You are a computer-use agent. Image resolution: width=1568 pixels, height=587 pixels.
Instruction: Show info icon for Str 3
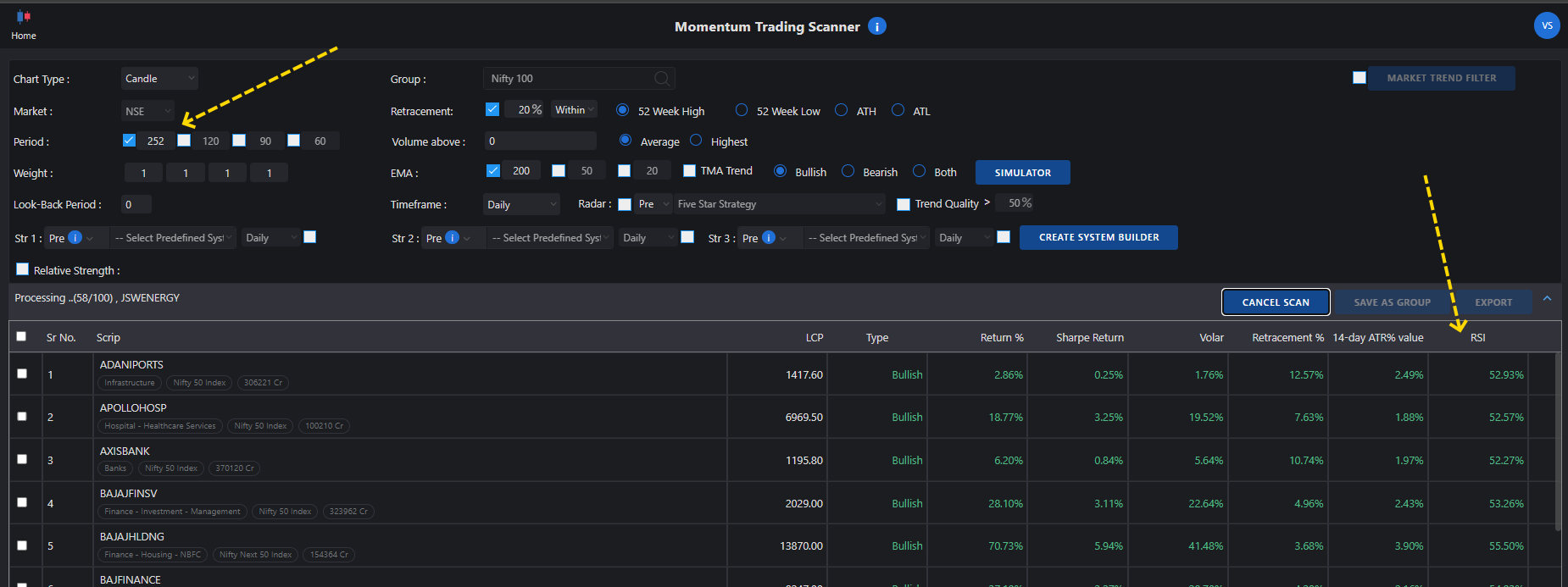(x=769, y=237)
